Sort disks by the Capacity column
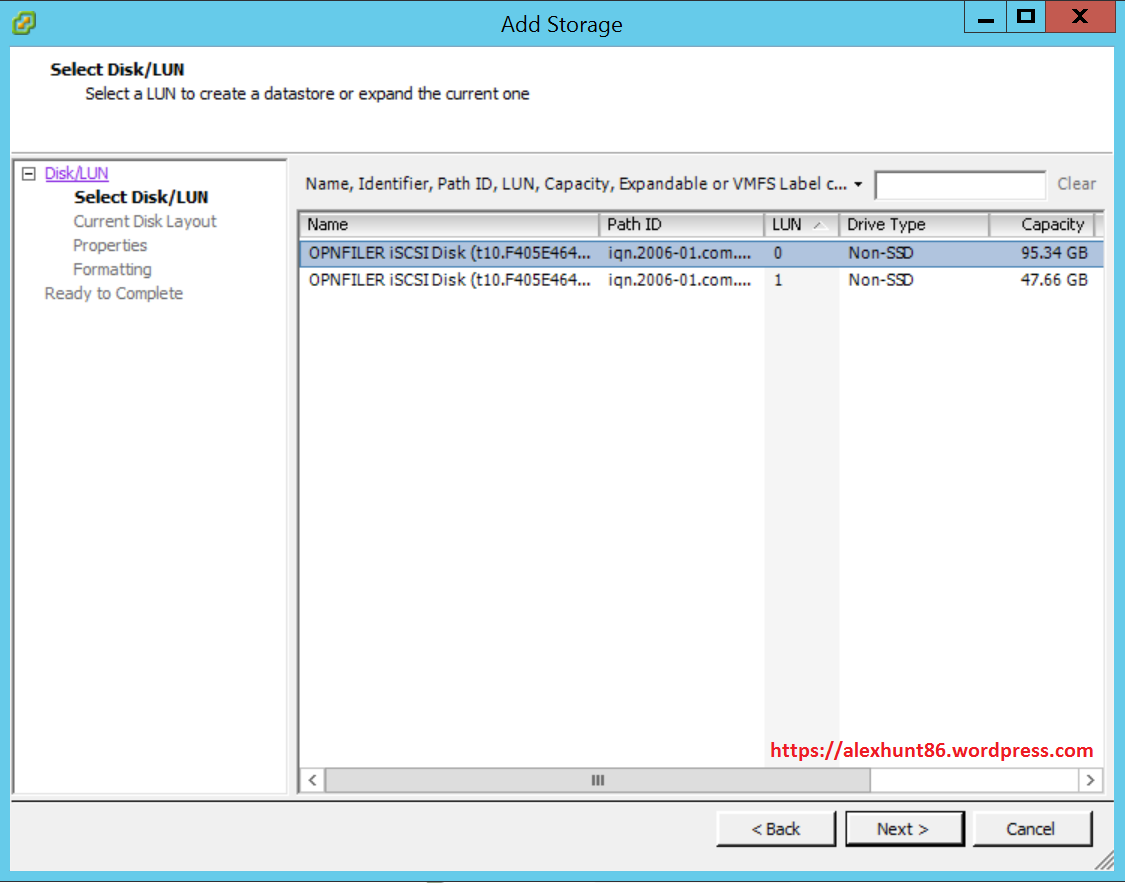The height and width of the screenshot is (883, 1125). click(1043, 224)
